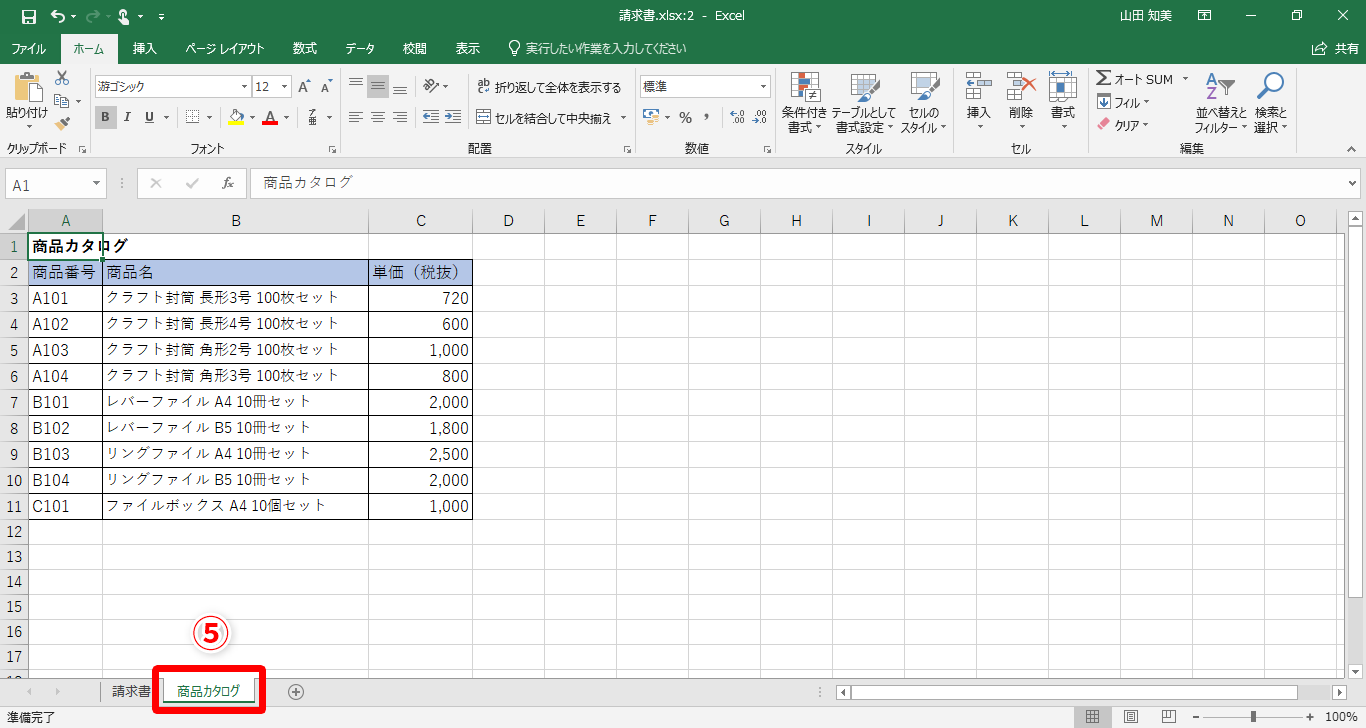Decrease font size with the small A icon

[326, 87]
